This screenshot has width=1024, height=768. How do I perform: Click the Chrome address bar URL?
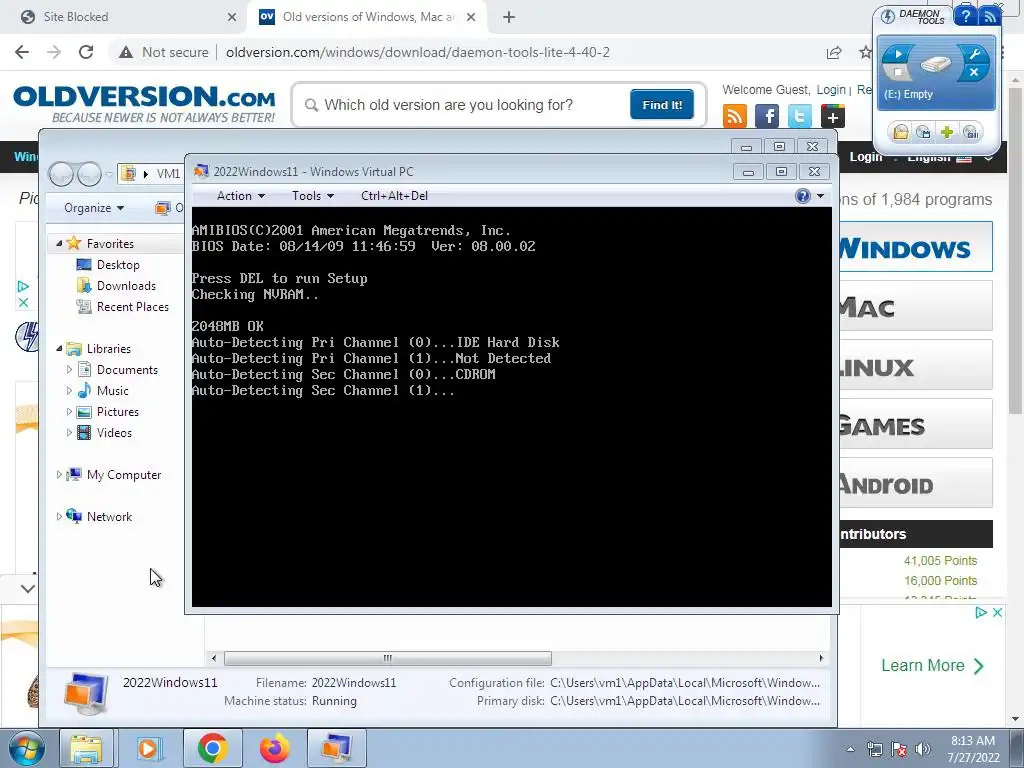(418, 52)
